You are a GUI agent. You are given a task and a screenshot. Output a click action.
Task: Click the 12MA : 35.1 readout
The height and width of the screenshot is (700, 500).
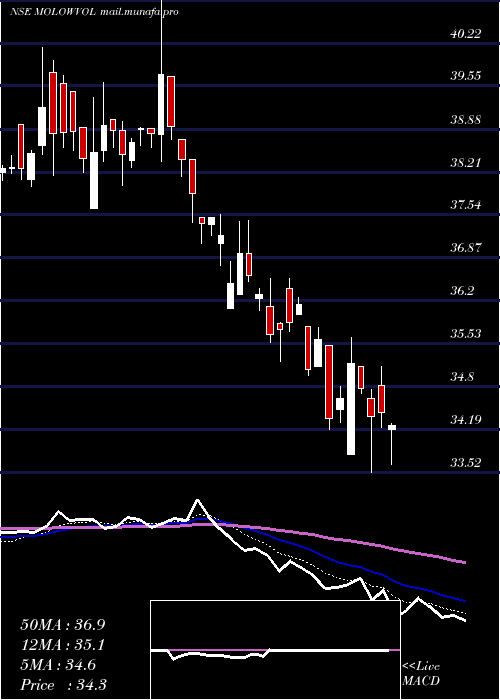(x=63, y=645)
